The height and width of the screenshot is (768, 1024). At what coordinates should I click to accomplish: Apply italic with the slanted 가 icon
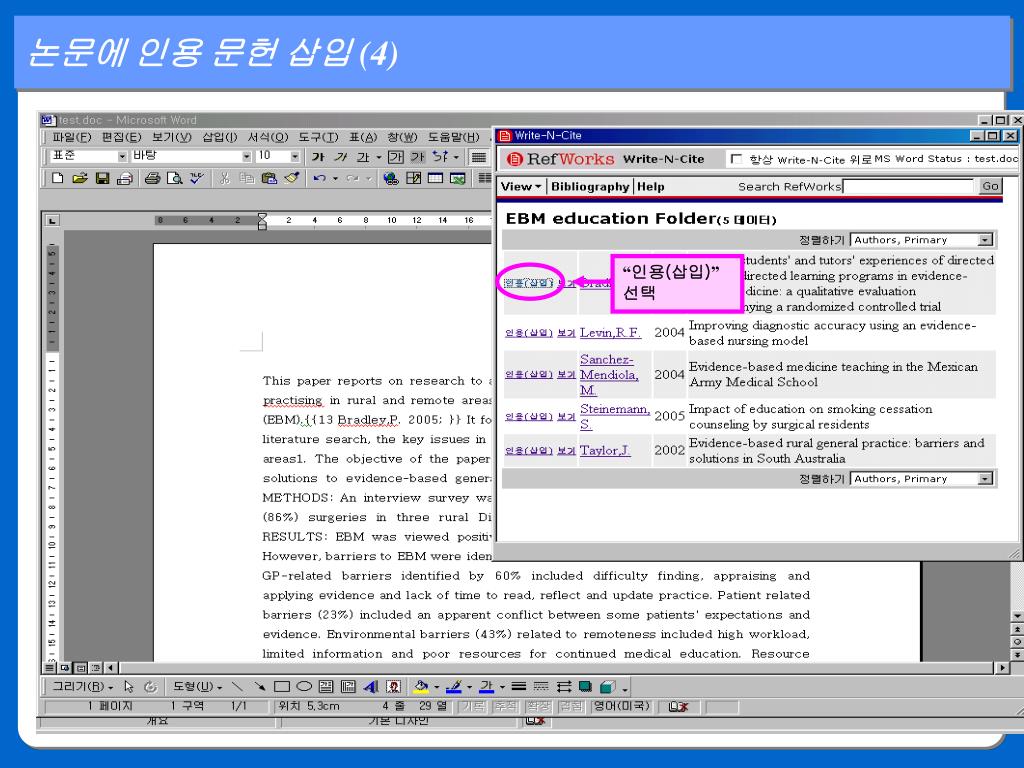(x=340, y=157)
